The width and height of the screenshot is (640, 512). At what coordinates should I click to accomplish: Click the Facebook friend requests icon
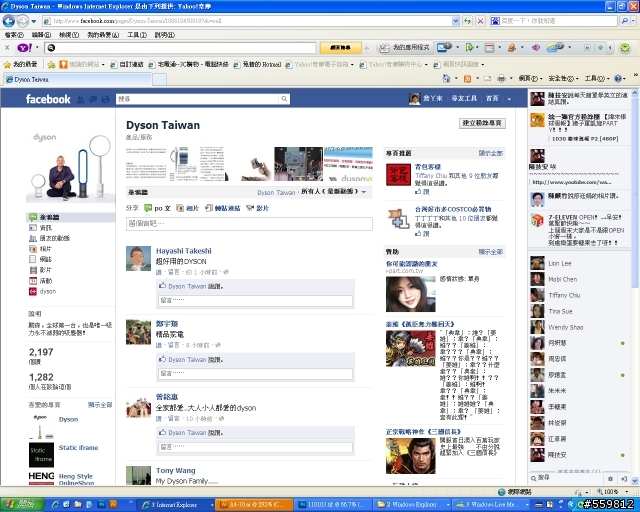[80, 99]
